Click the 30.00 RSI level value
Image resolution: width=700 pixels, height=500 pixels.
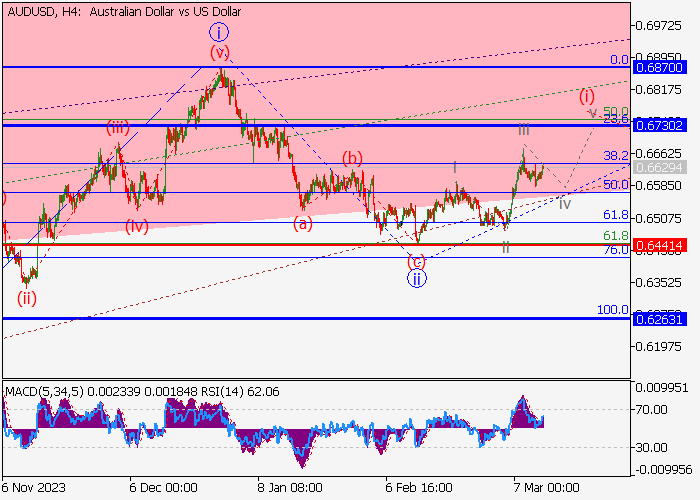651,447
